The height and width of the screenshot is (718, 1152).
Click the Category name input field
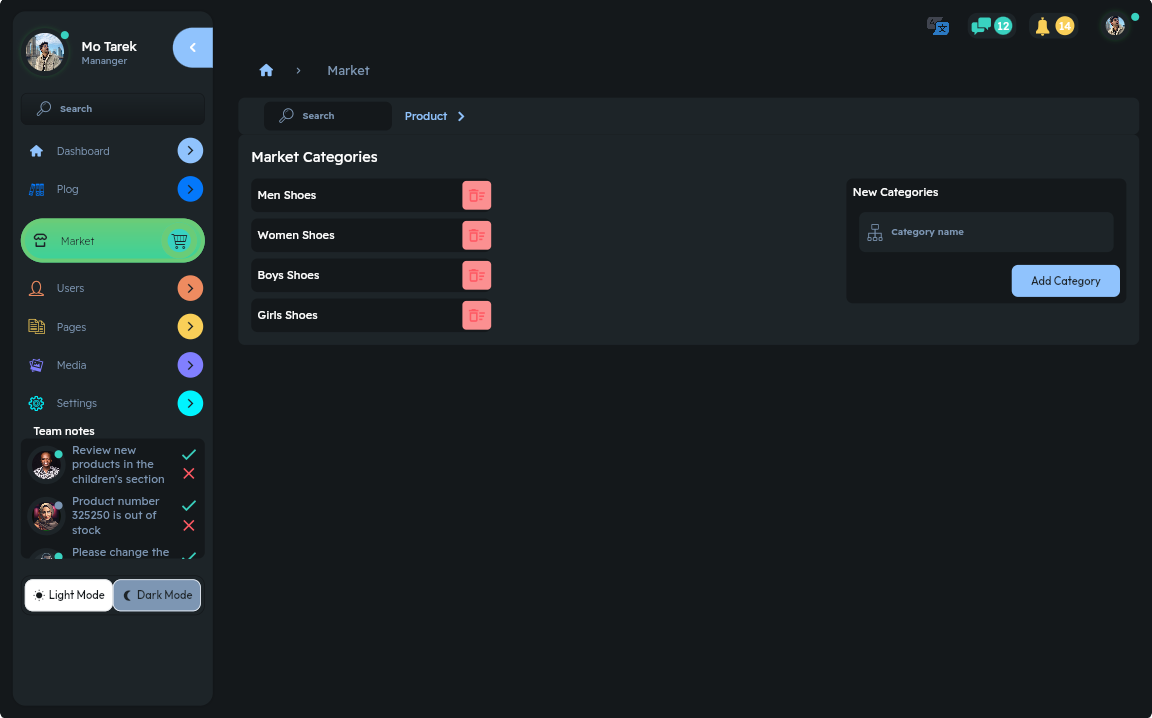(x=985, y=232)
